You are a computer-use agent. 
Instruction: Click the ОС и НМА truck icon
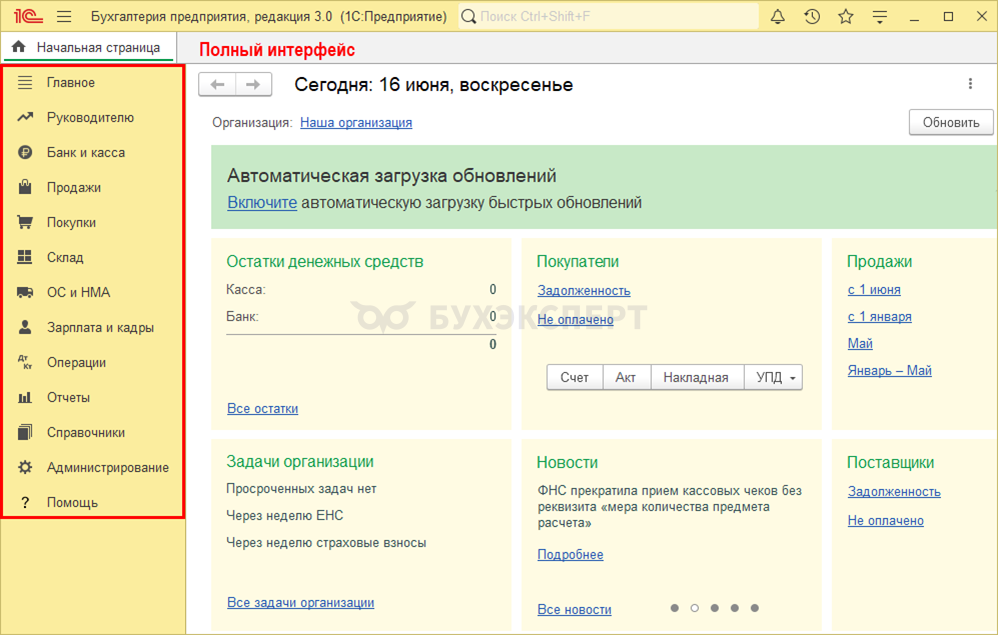pyautogui.click(x=25, y=292)
